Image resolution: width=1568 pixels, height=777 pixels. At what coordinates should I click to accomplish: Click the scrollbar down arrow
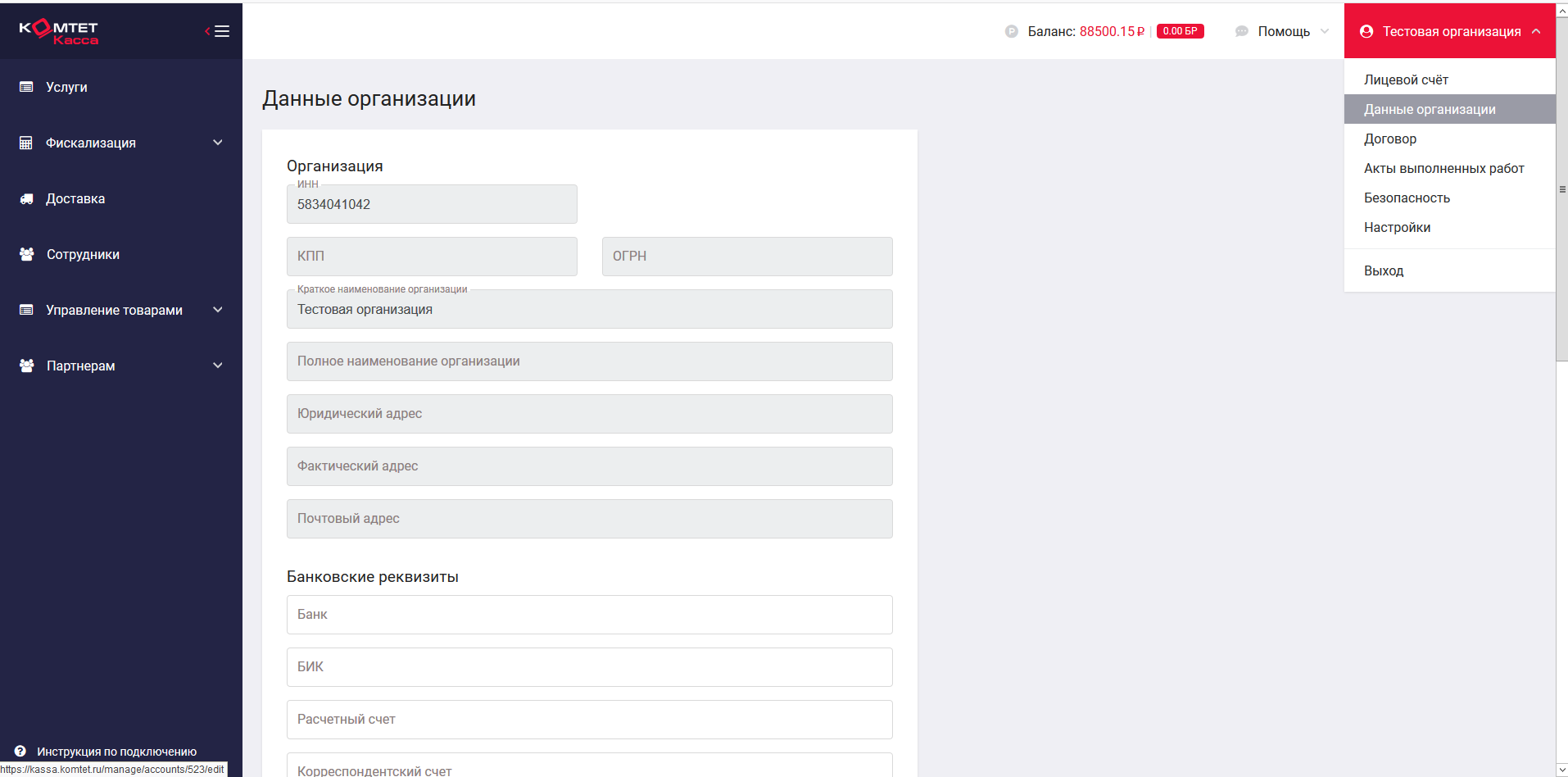[x=1561, y=770]
